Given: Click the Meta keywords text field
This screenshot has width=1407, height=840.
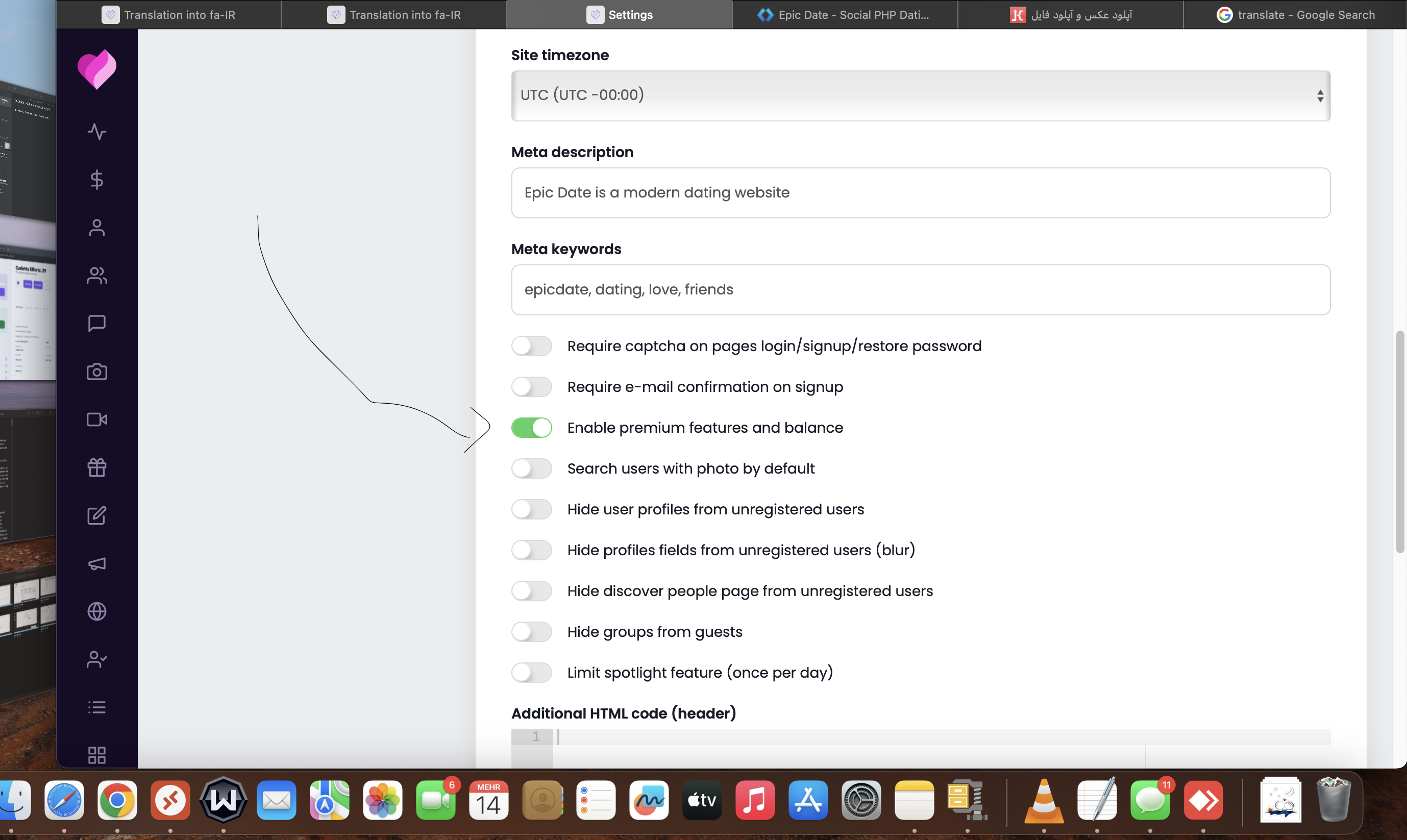Looking at the screenshot, I should click(x=920, y=290).
